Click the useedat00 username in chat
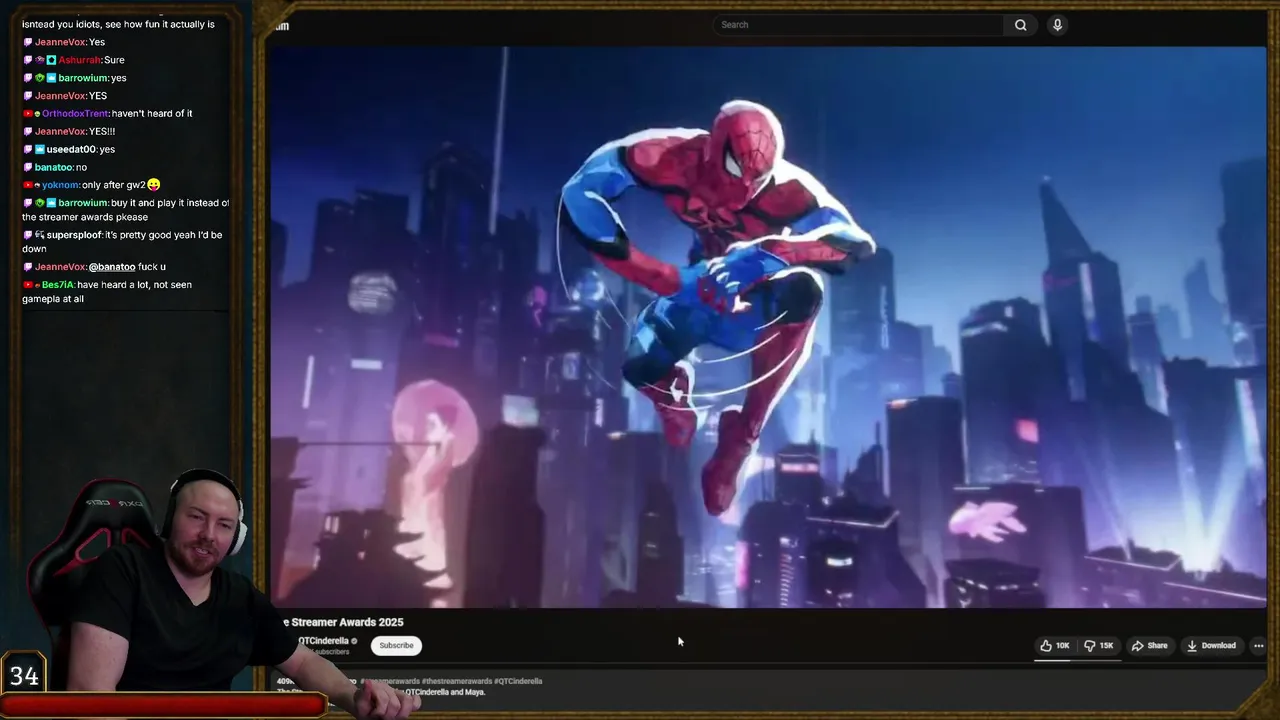1280x720 pixels. tap(71, 150)
